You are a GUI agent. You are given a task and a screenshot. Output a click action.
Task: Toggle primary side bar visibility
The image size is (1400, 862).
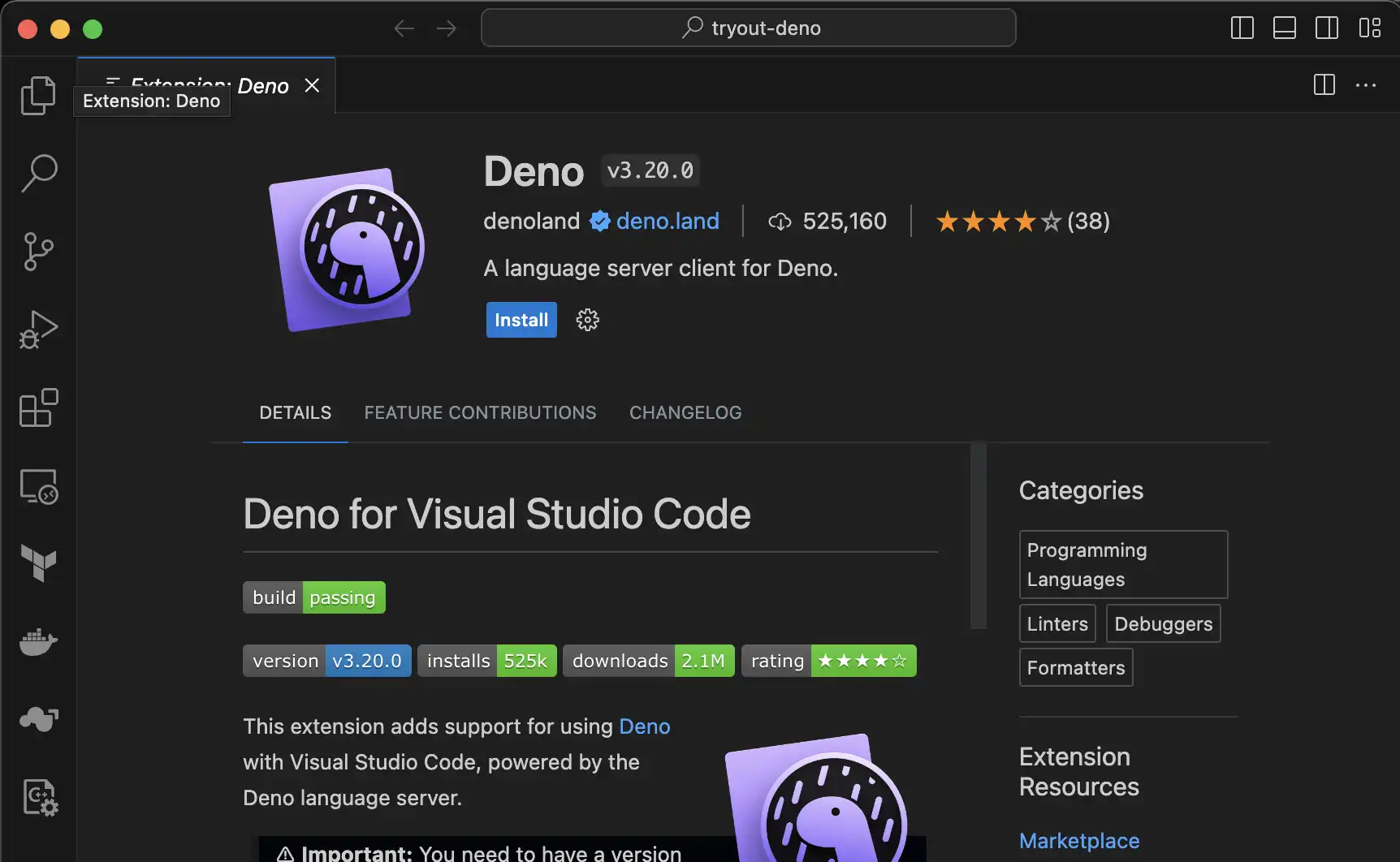pos(1242,28)
